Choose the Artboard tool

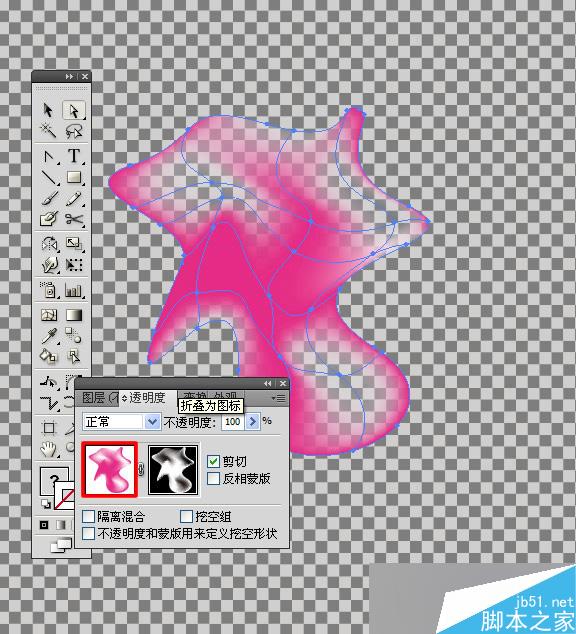point(49,427)
